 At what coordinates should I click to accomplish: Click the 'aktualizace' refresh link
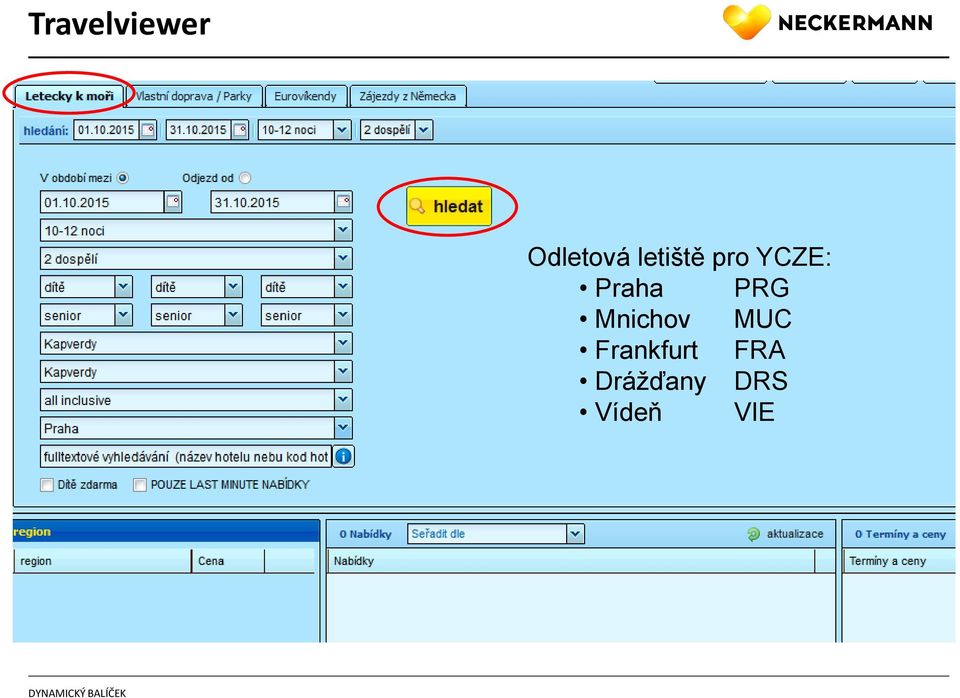(x=795, y=534)
